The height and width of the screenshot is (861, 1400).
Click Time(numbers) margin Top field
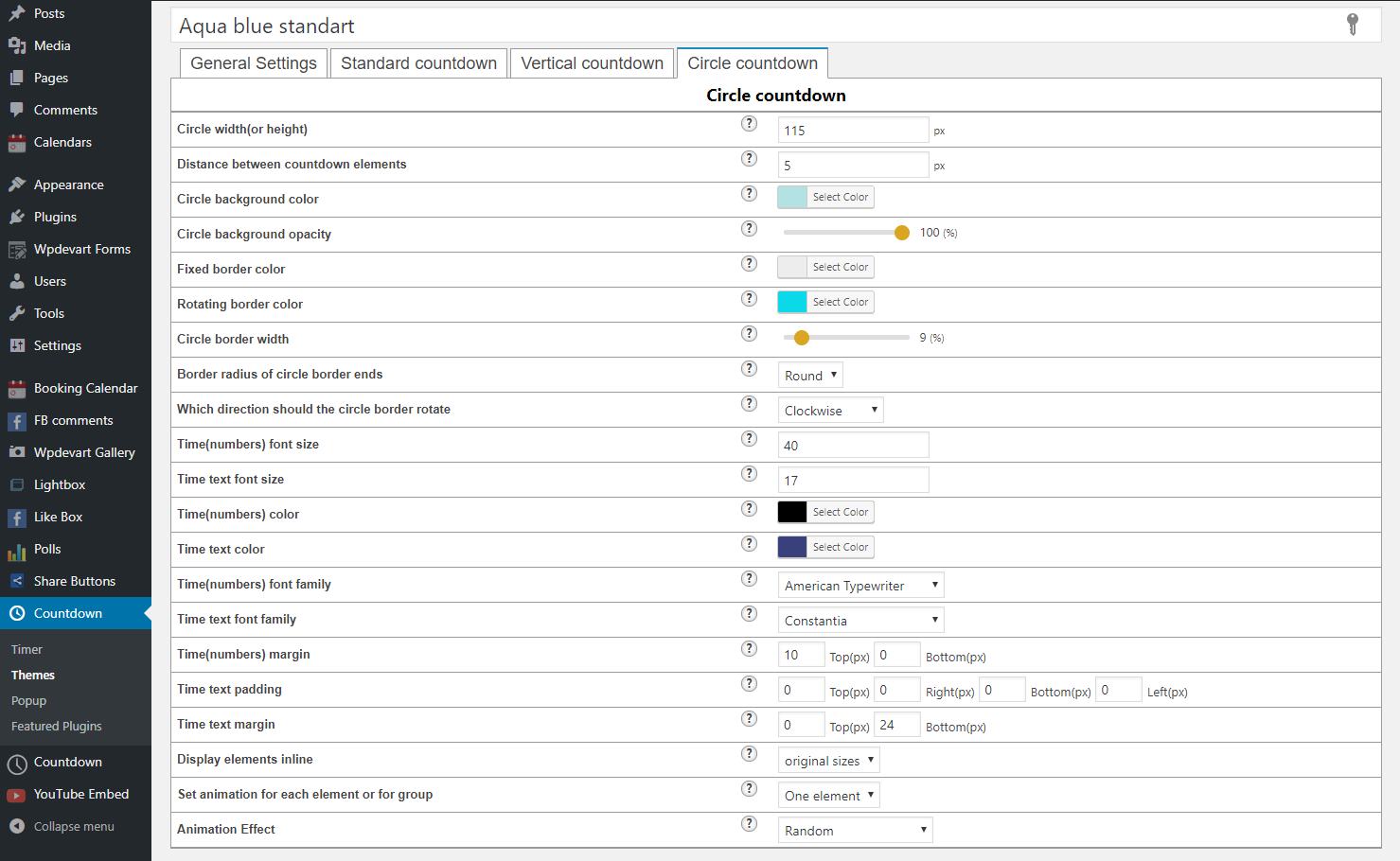pos(801,655)
